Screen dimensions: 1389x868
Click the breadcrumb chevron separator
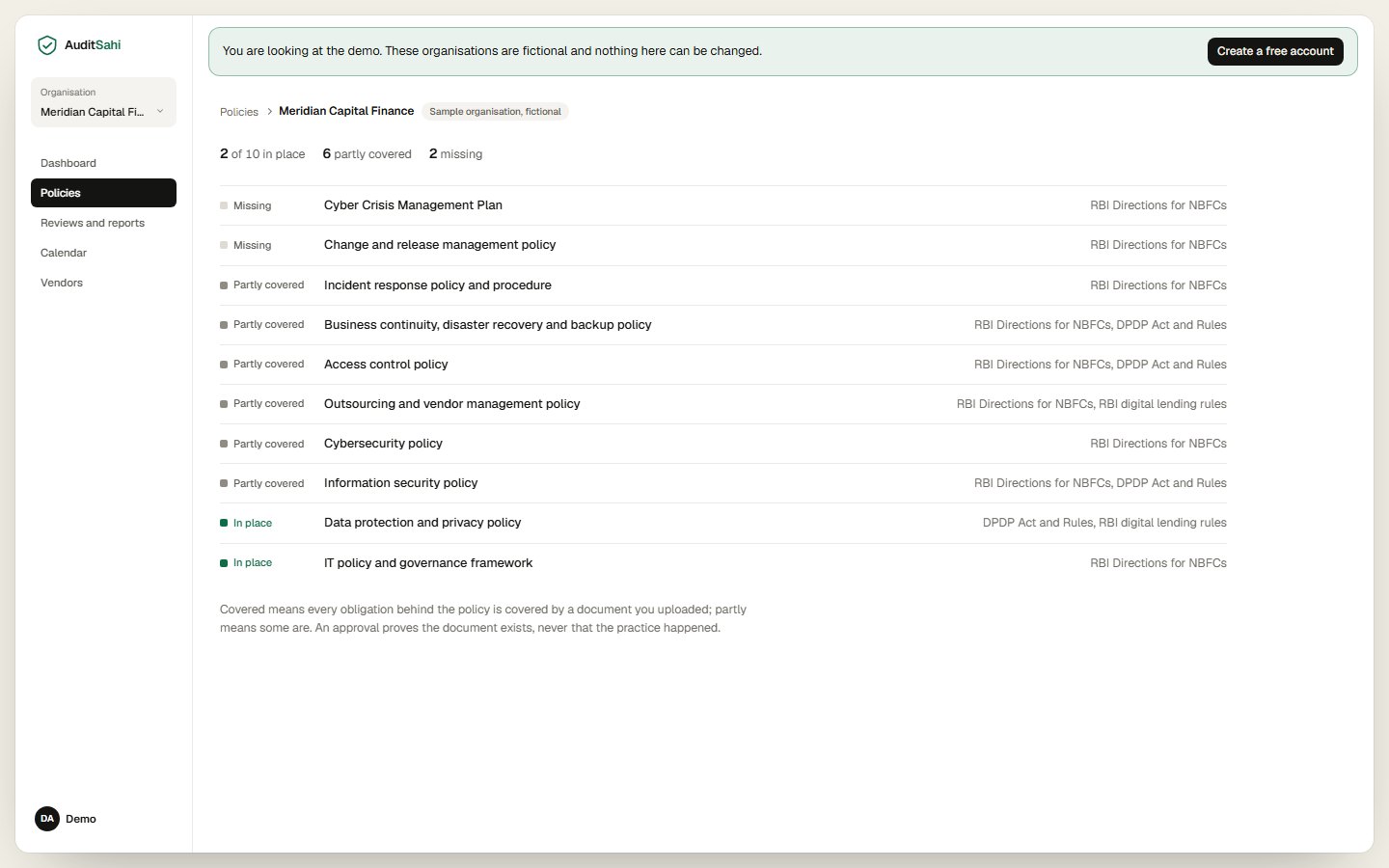[x=269, y=112]
